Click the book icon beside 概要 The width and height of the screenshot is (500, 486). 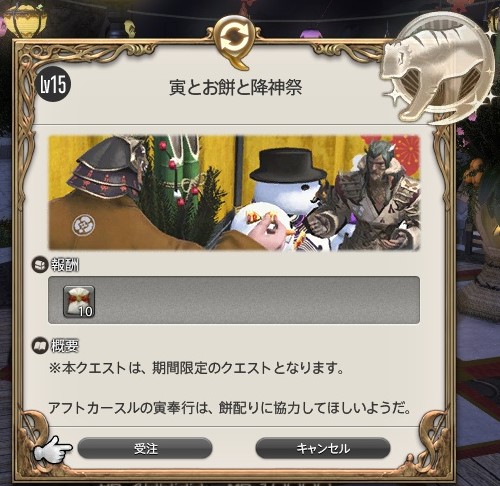(39, 346)
